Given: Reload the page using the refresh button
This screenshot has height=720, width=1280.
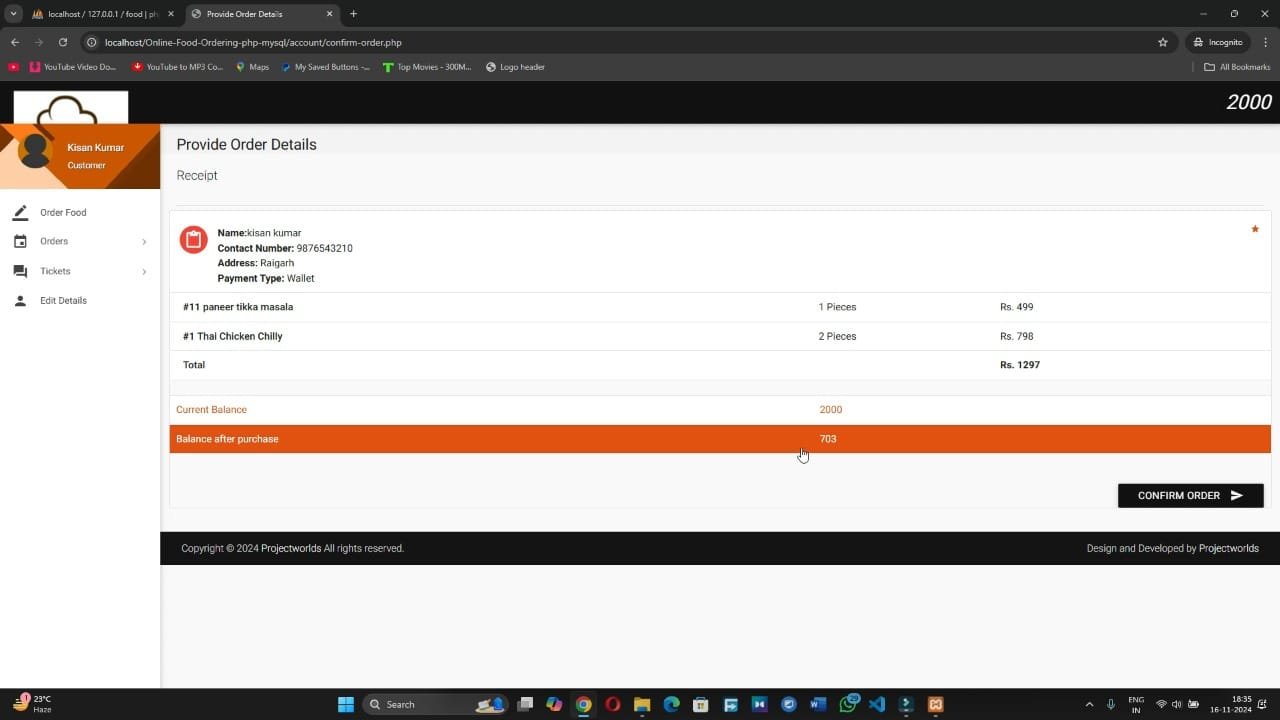Looking at the screenshot, I should (x=63, y=43).
